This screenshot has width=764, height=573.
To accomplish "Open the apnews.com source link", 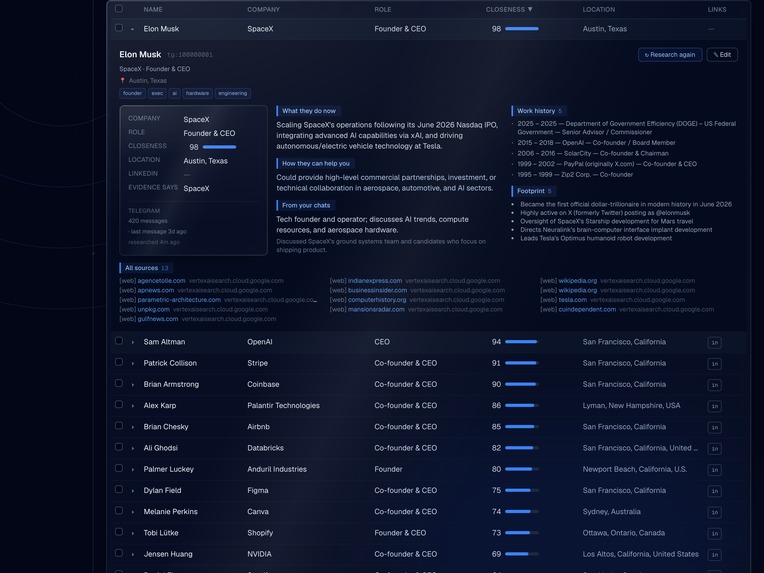I will 155,290.
